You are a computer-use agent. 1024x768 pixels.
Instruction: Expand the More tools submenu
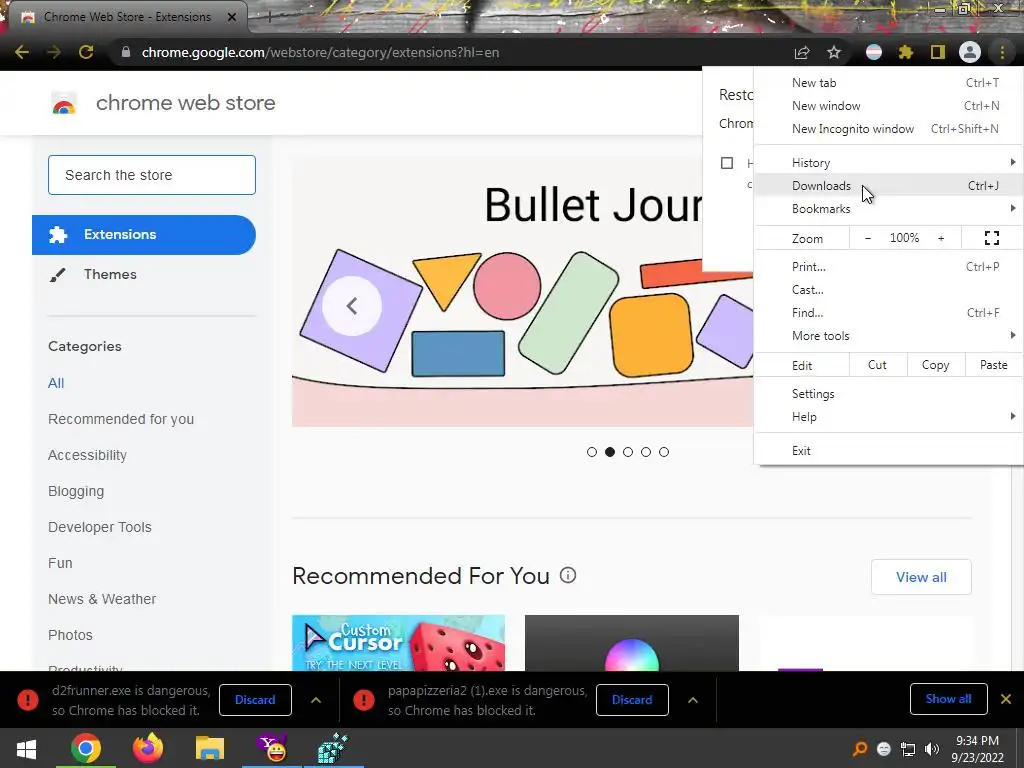coord(889,336)
